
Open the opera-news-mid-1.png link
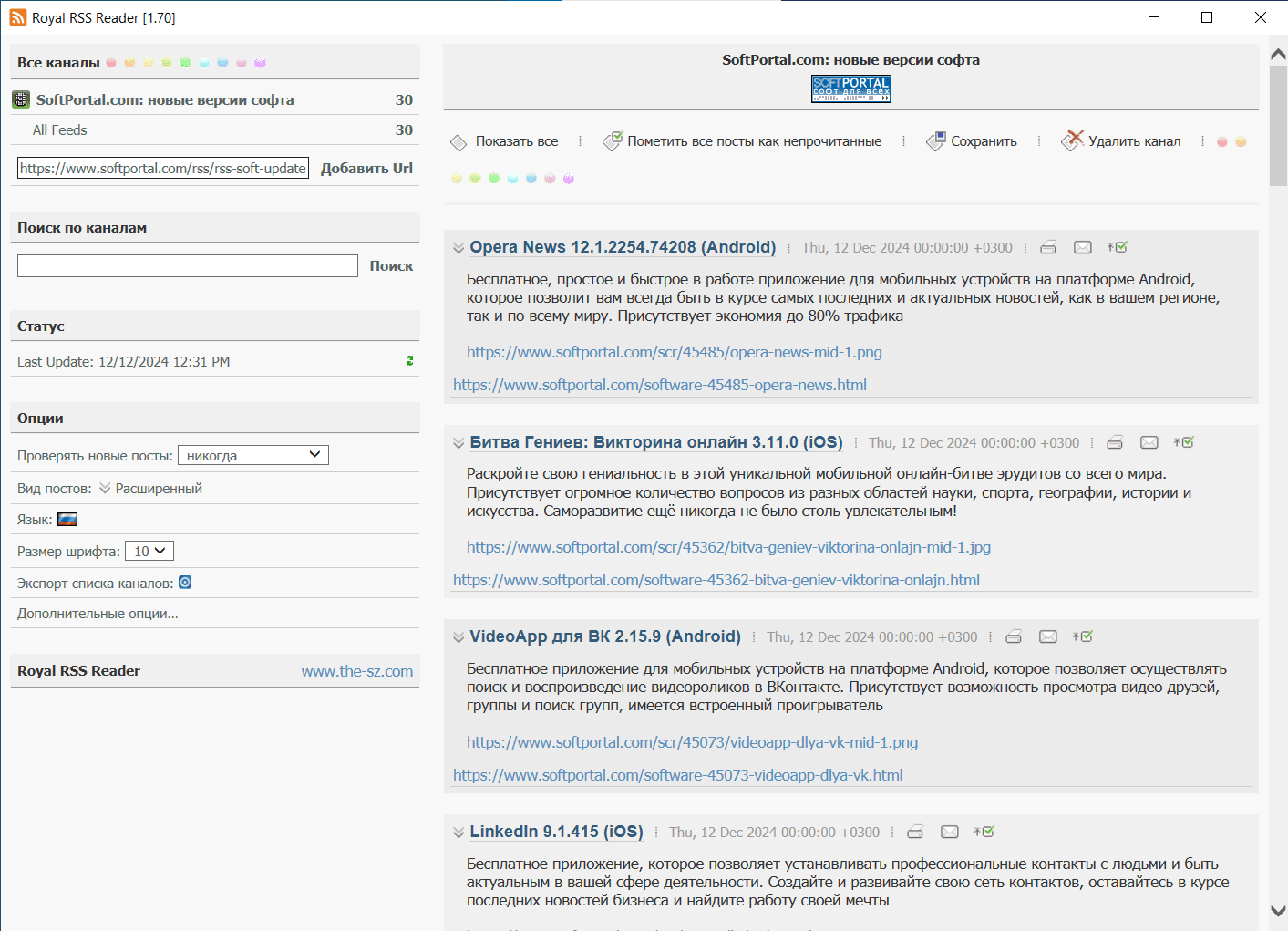[675, 352]
